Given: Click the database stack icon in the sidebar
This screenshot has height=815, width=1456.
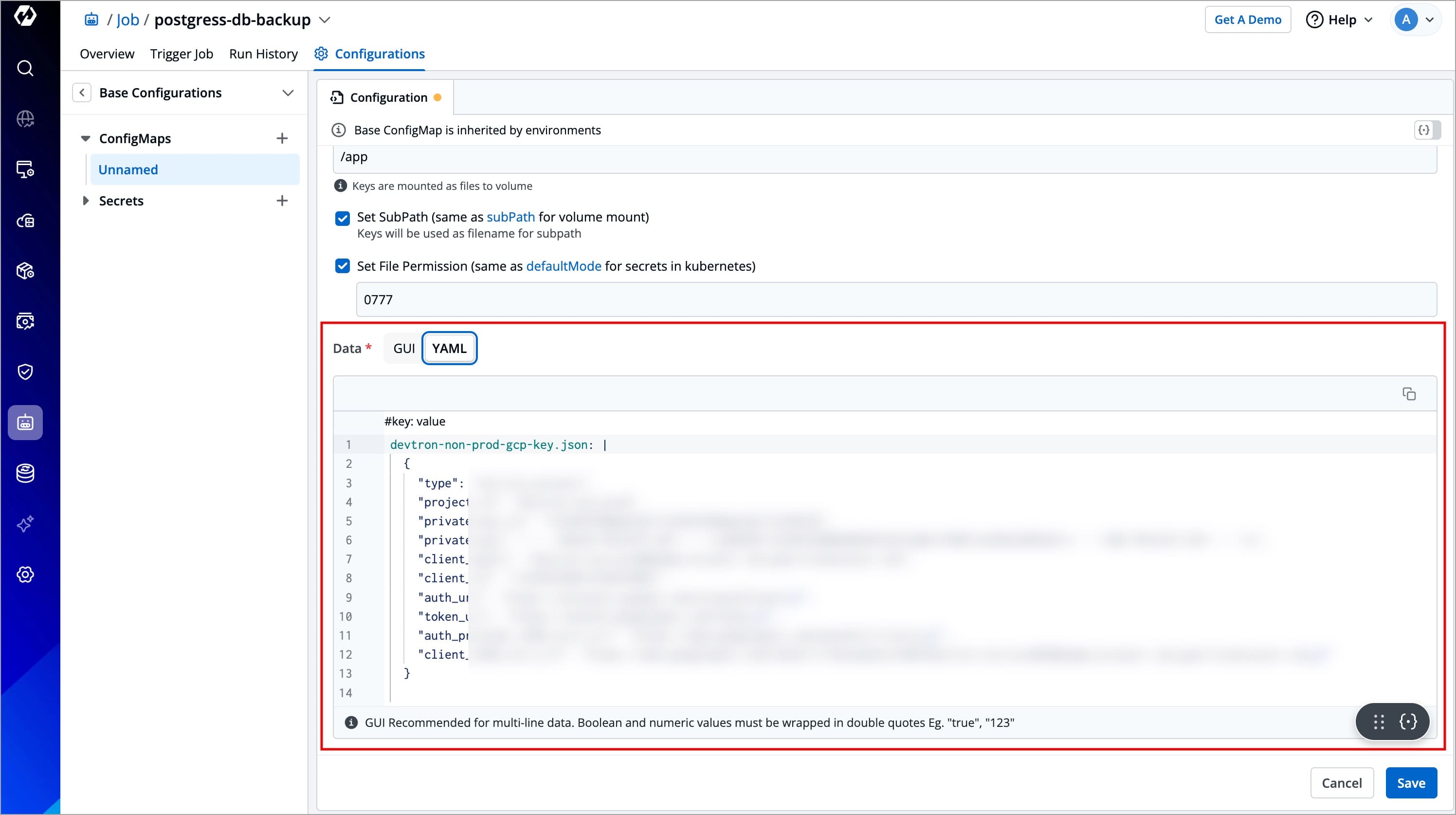Looking at the screenshot, I should [25, 473].
